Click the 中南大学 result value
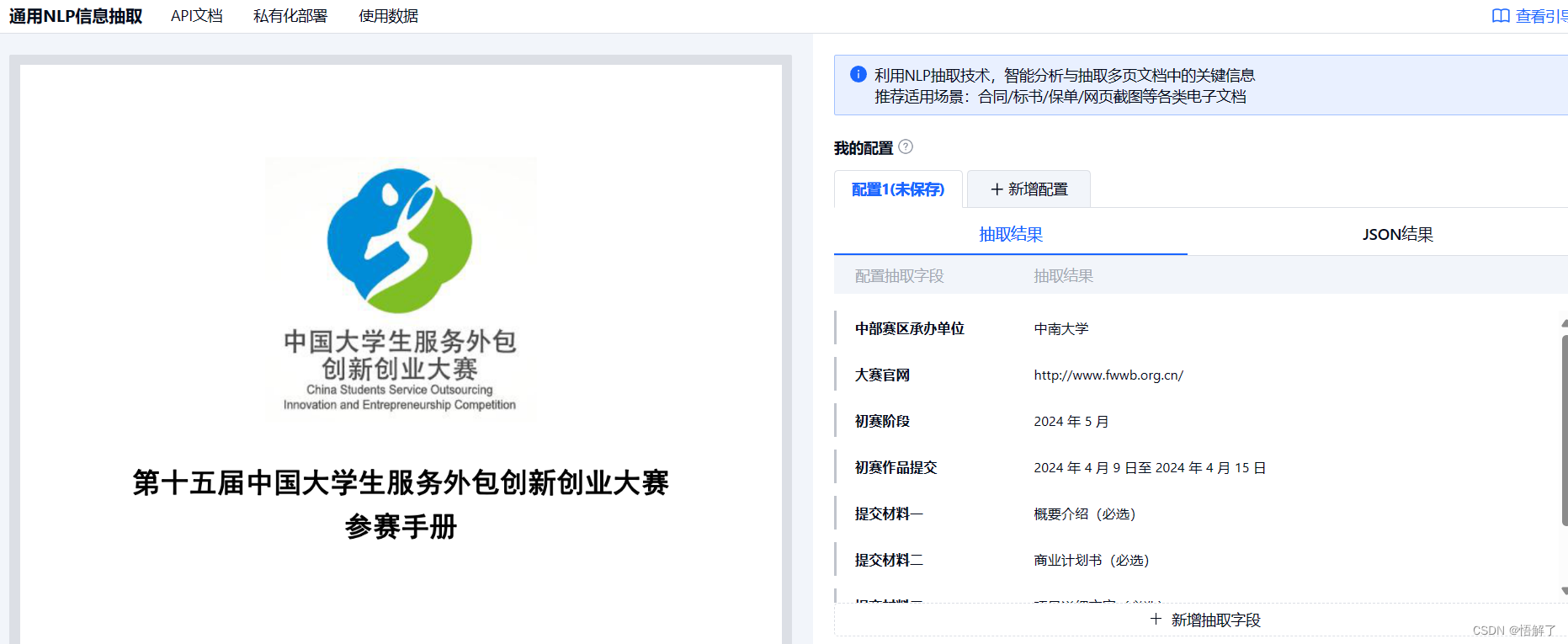Image resolution: width=1568 pixels, height=644 pixels. pyautogui.click(x=1061, y=328)
